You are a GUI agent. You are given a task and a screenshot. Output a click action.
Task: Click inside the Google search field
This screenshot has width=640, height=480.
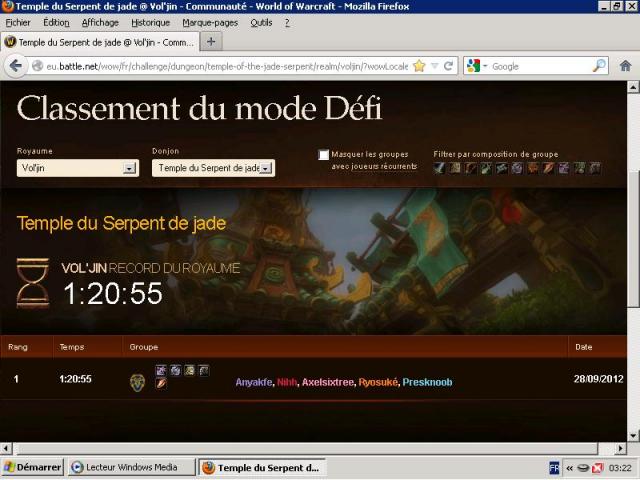coord(540,66)
